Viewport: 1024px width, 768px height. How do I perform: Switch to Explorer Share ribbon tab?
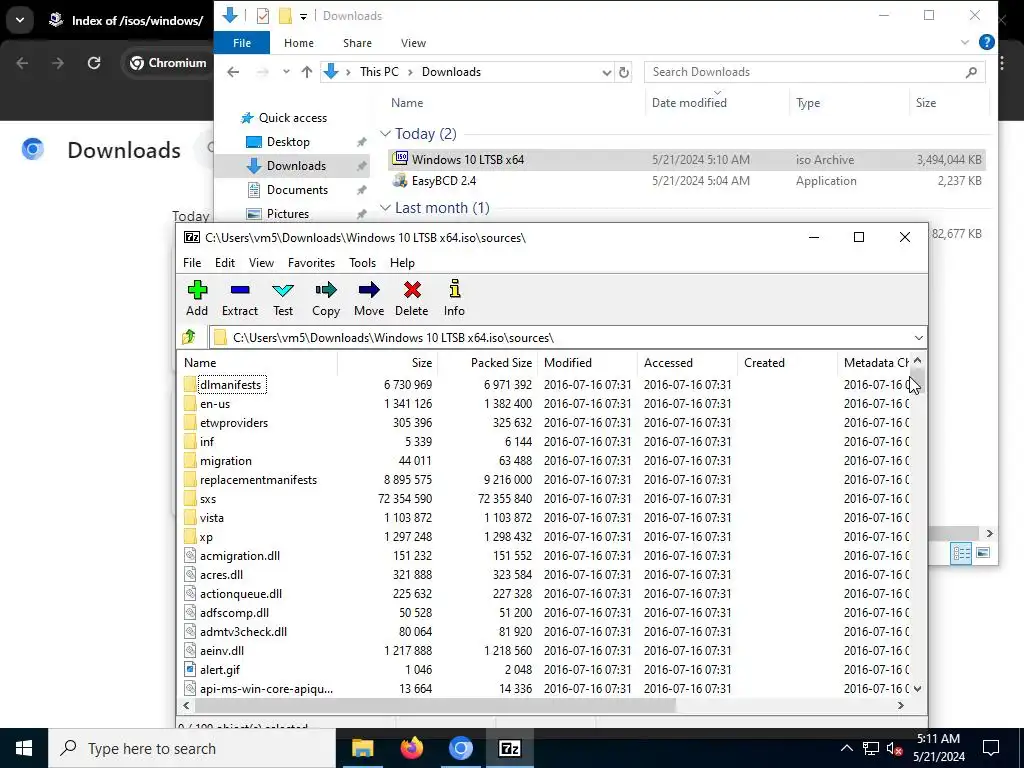click(x=357, y=43)
